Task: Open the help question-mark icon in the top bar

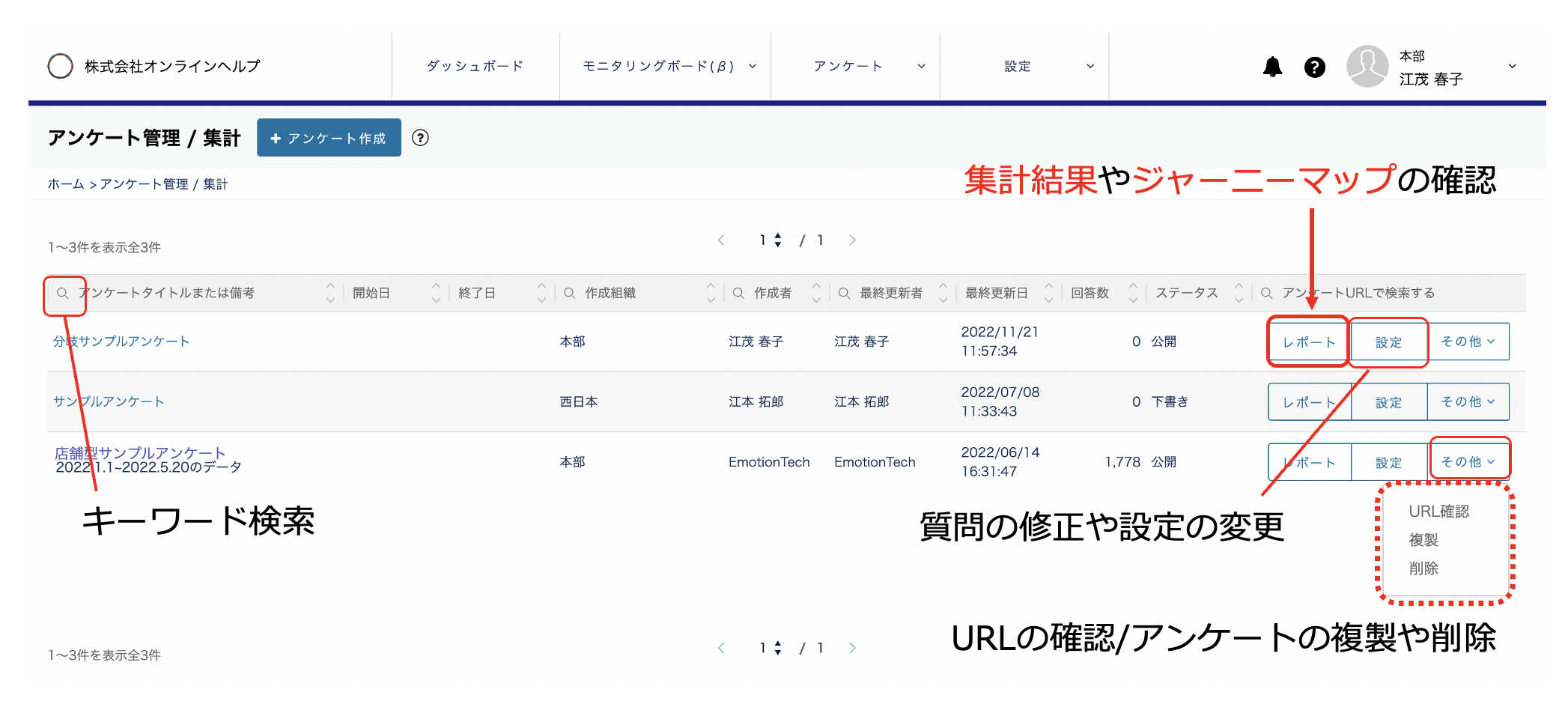Action: [x=1314, y=67]
